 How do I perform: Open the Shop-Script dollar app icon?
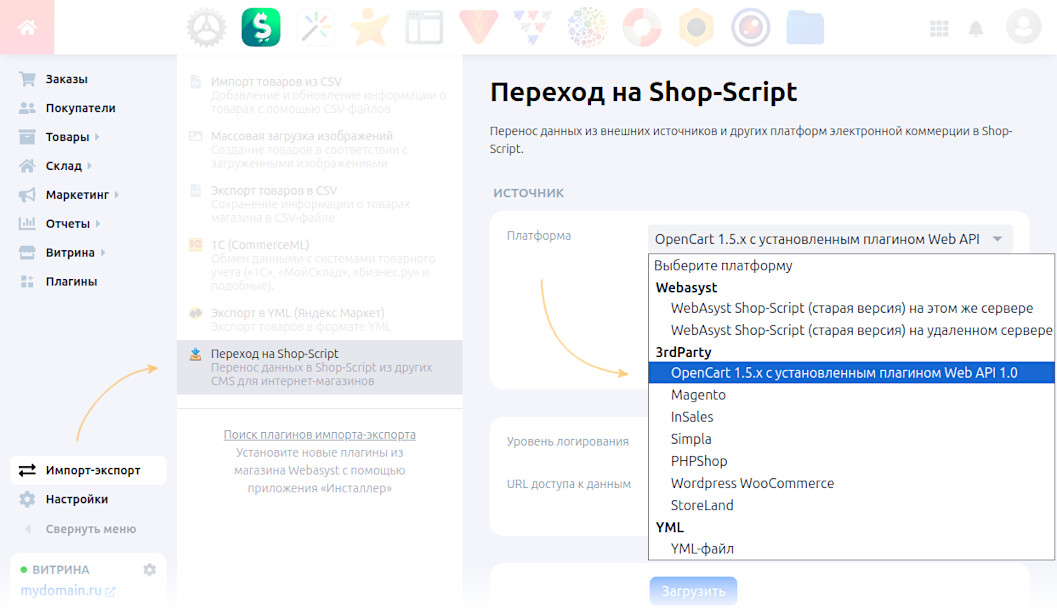coord(259,27)
